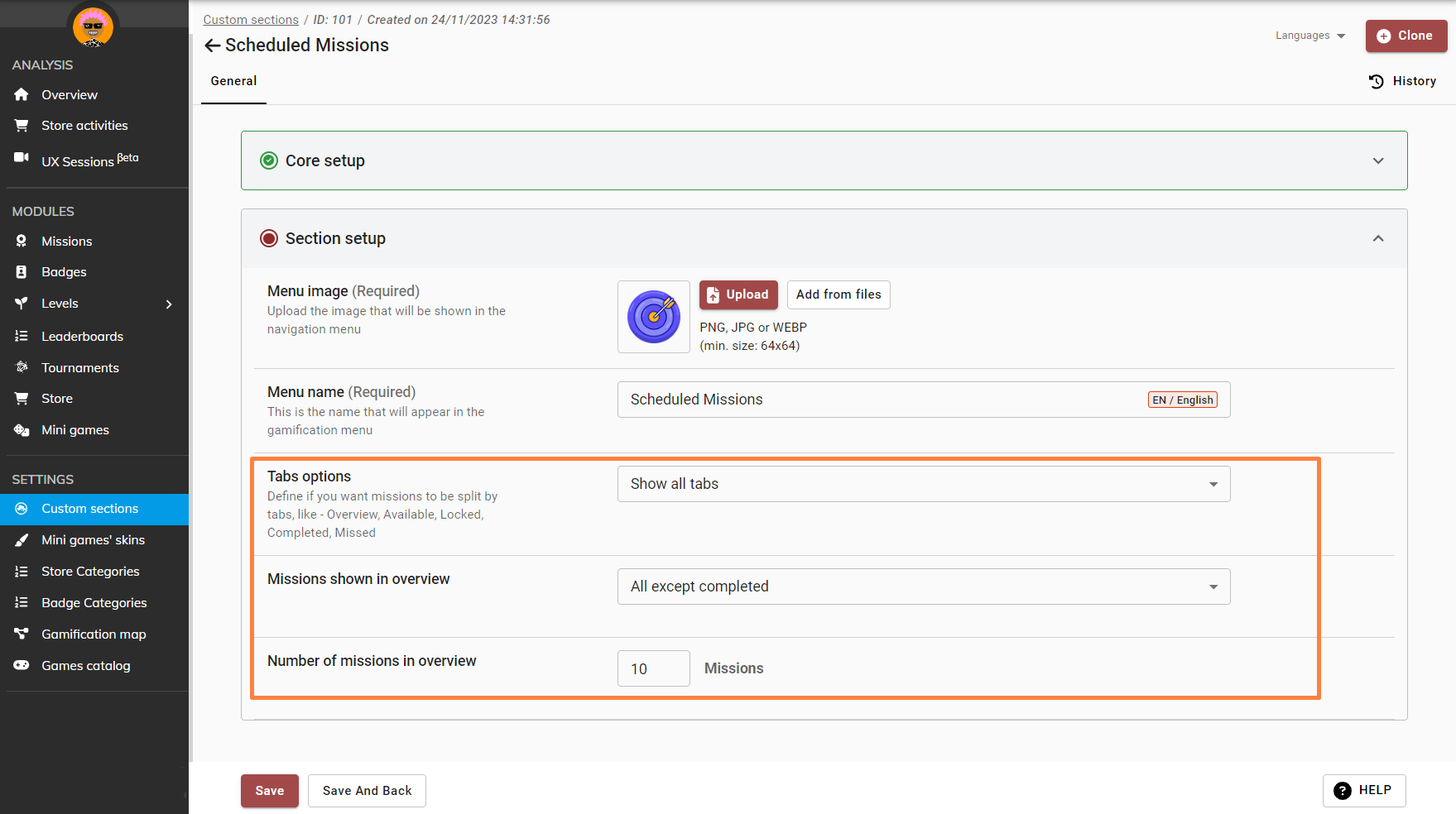Open the Languages dropdown
Viewport: 1456px width, 814px height.
click(1309, 36)
